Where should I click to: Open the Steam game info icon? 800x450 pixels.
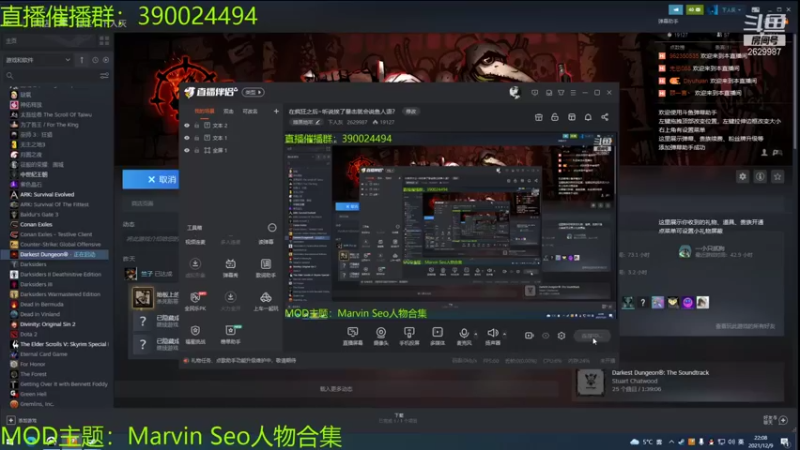click(x=760, y=177)
